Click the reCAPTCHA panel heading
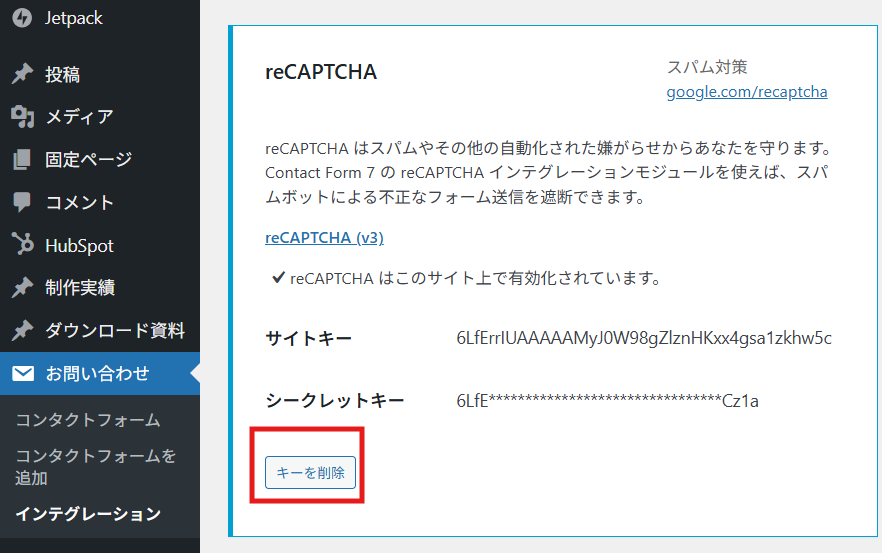Image resolution: width=882 pixels, height=553 pixels. point(320,72)
